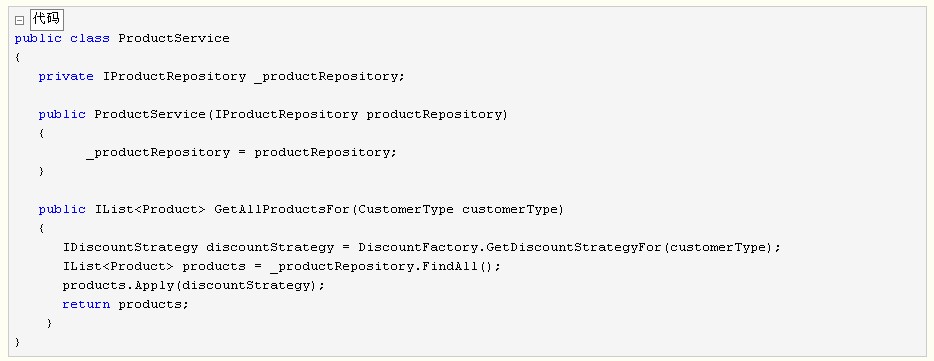Click the private keyword

click(x=66, y=77)
